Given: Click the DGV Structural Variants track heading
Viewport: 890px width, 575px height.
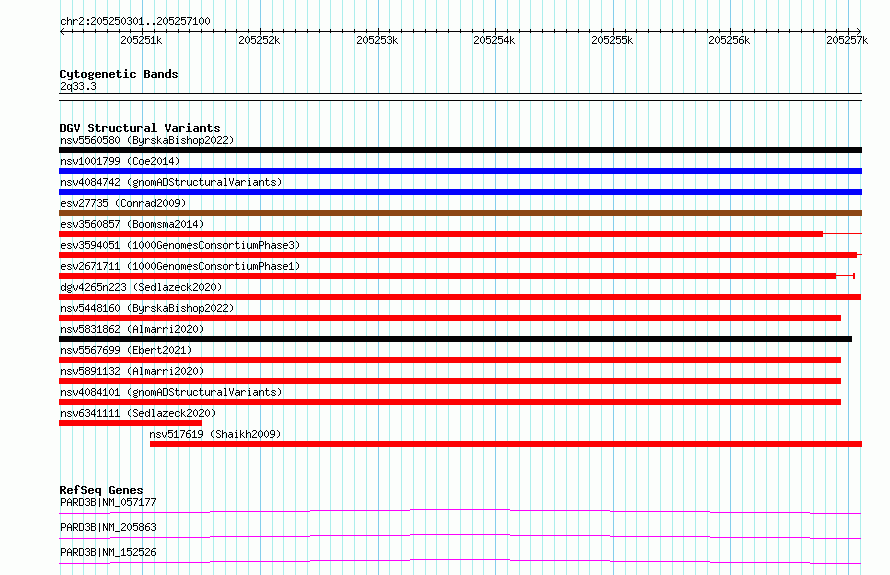Looking at the screenshot, I should (x=140, y=128).
